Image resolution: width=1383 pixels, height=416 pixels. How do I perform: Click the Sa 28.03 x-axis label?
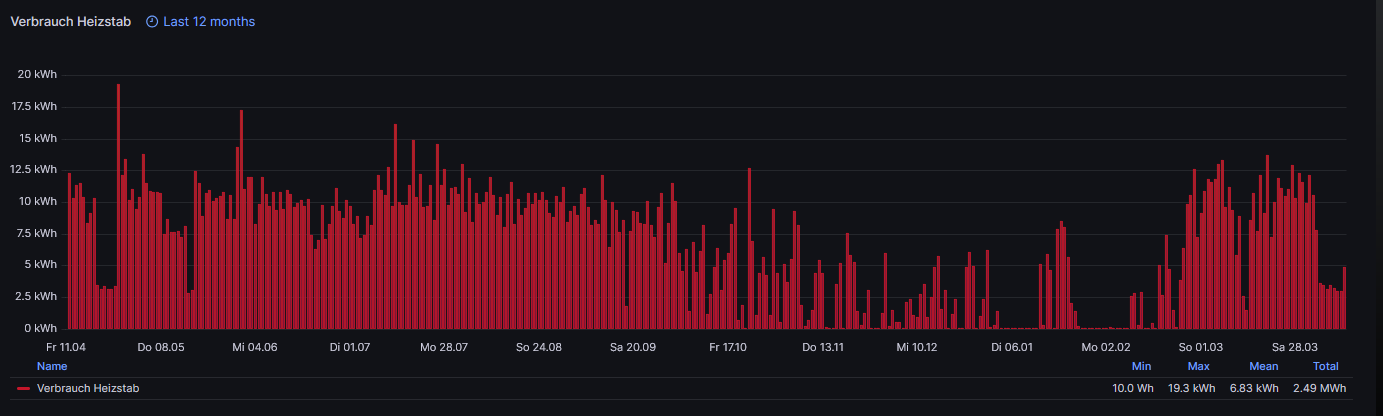[1294, 347]
